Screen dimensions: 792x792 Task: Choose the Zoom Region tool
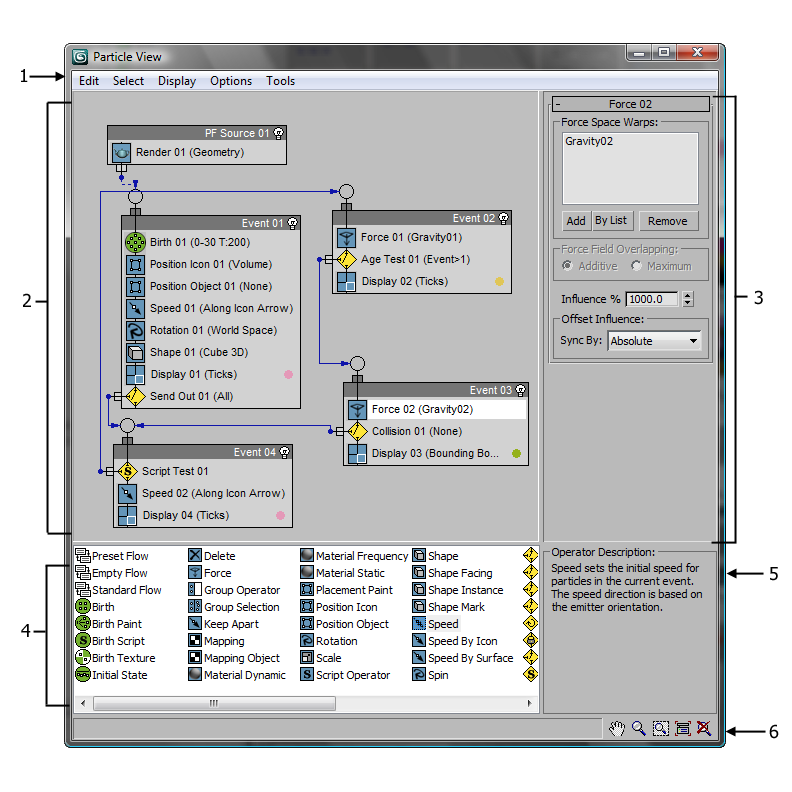pos(661,728)
